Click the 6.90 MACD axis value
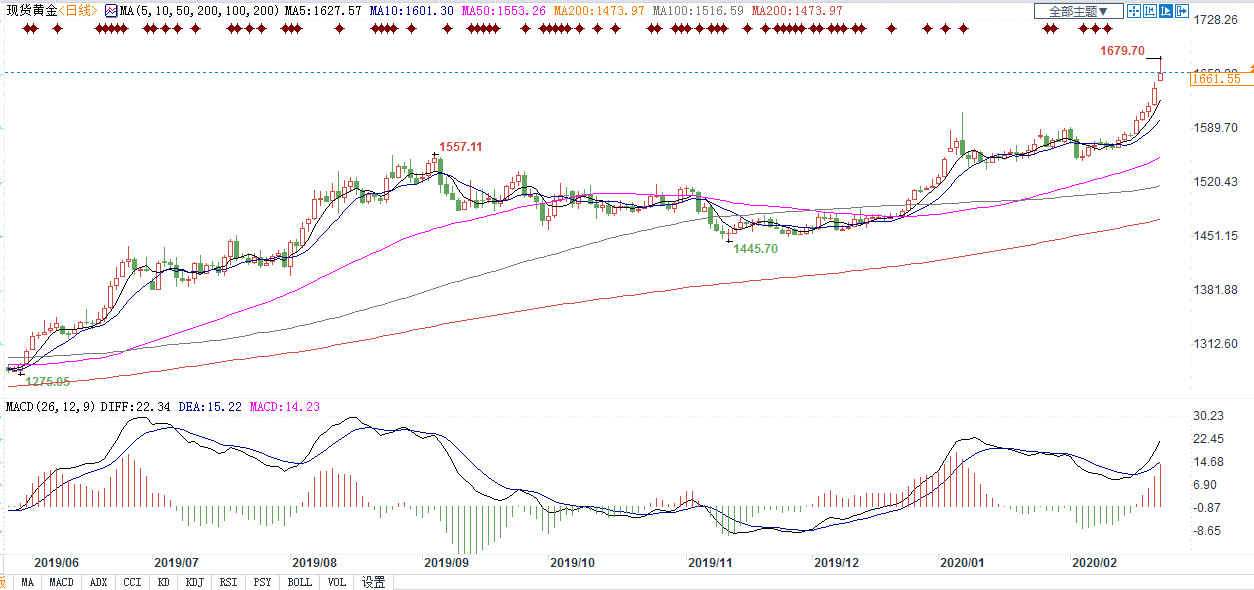This screenshot has height=590, width=1254. [x=1206, y=484]
